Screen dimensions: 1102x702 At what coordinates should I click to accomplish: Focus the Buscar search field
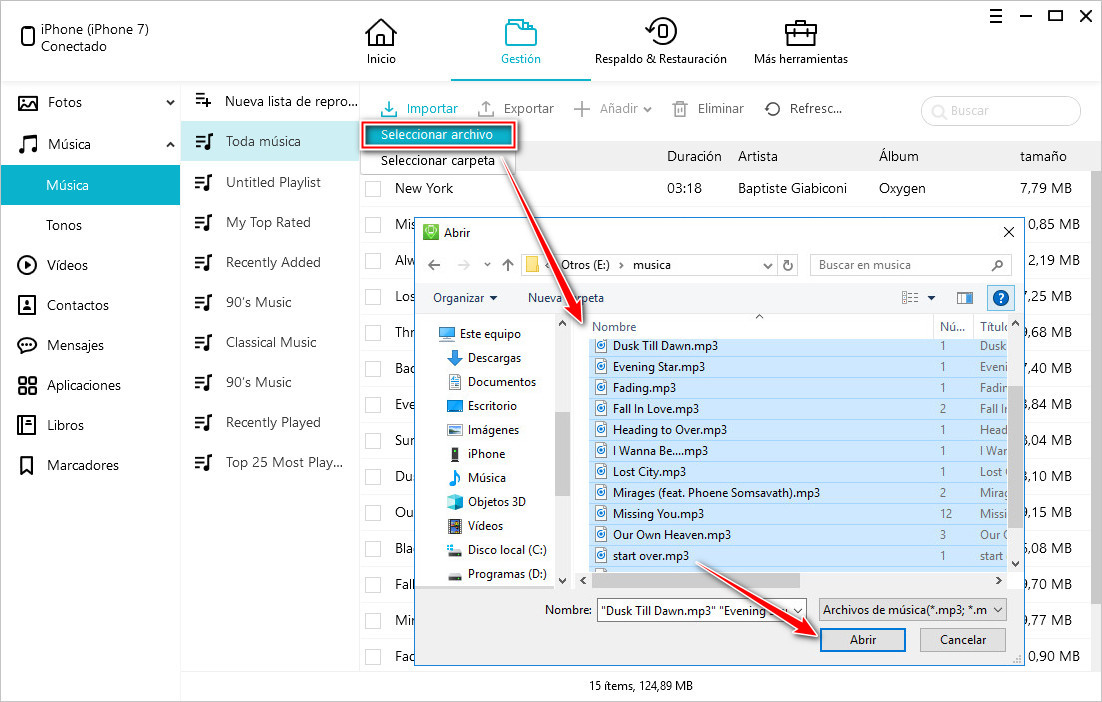click(1001, 111)
